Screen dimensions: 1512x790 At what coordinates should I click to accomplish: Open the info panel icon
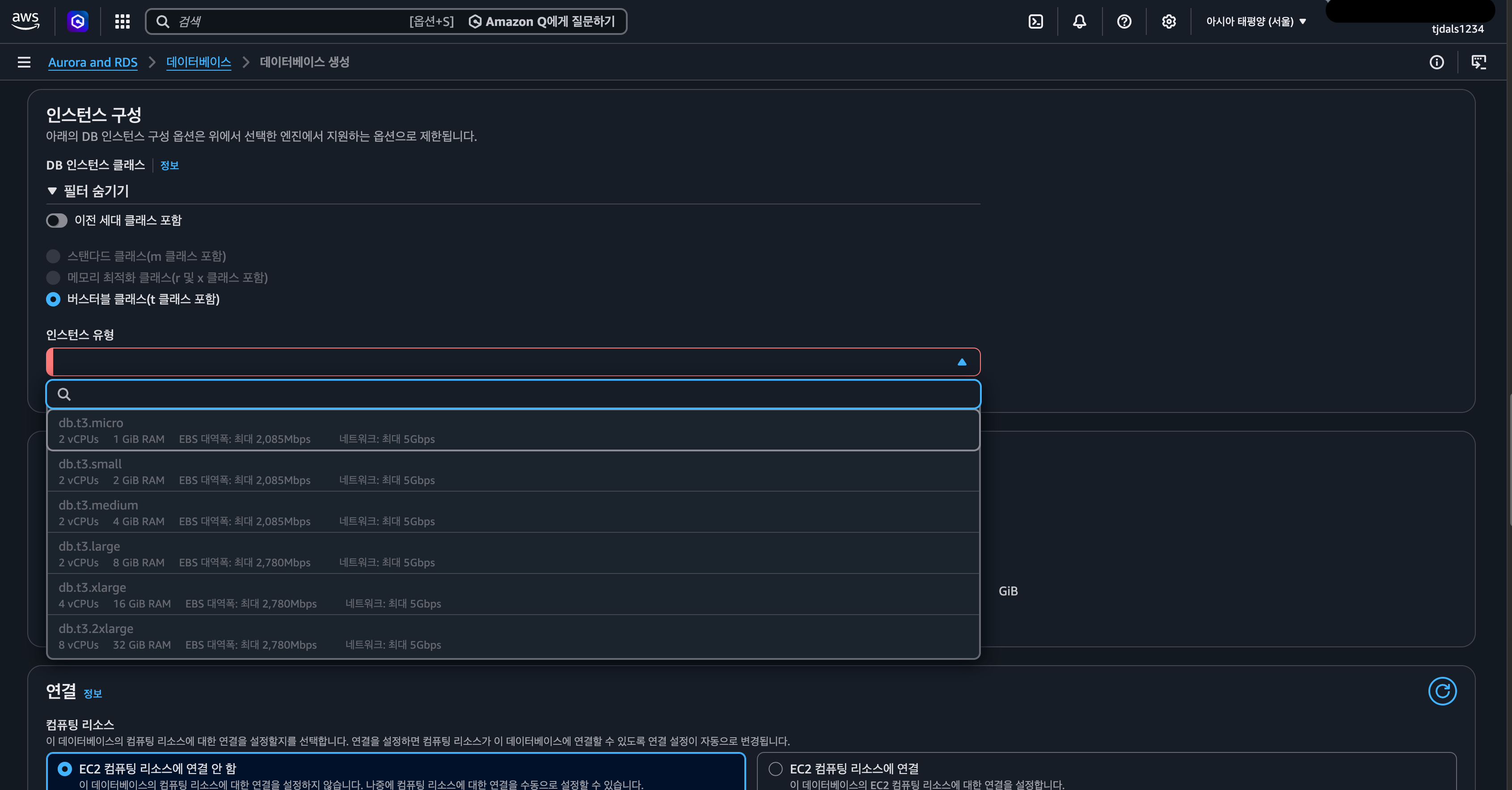pos(1436,62)
